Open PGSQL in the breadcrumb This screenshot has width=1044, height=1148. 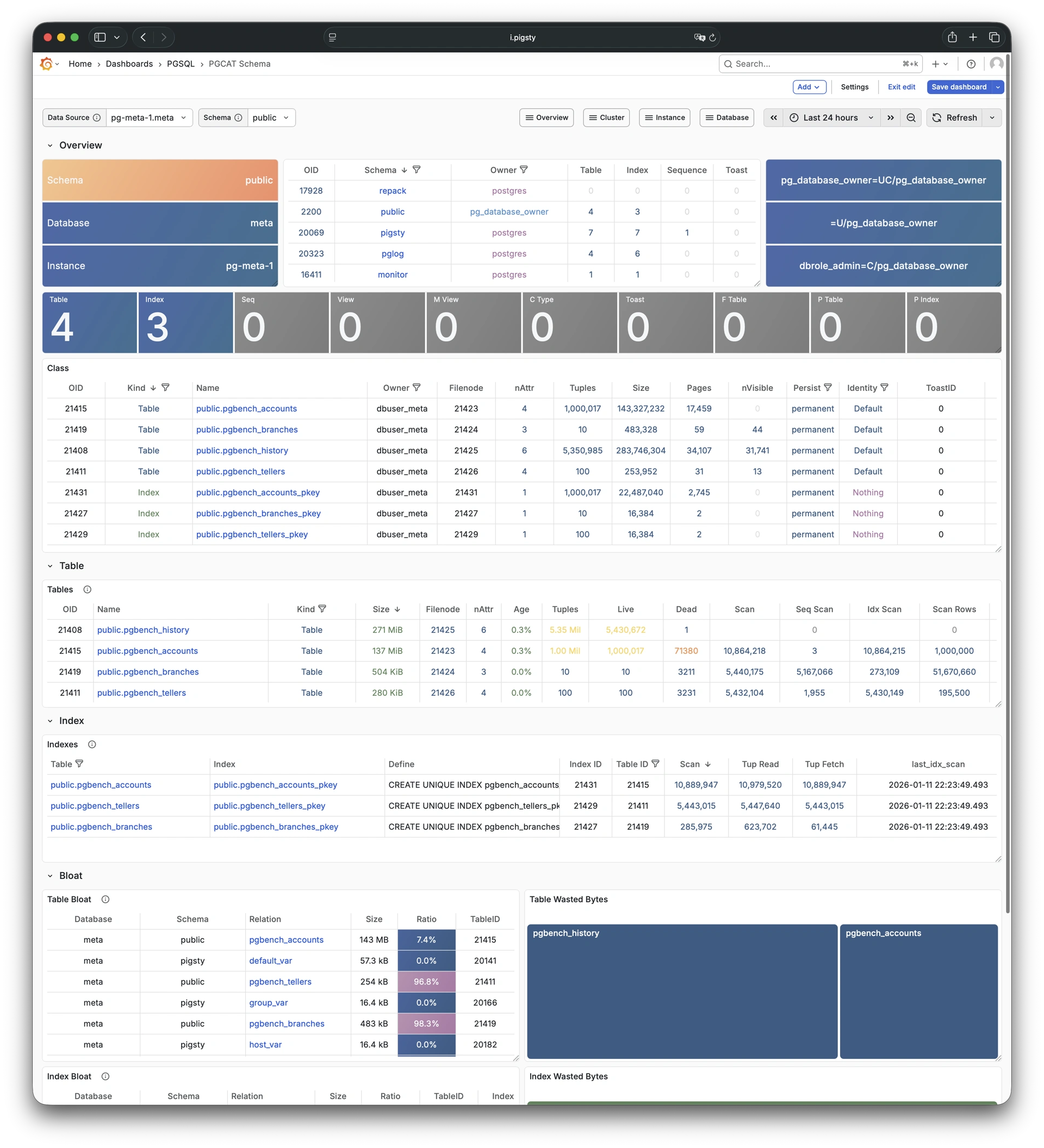pos(181,64)
